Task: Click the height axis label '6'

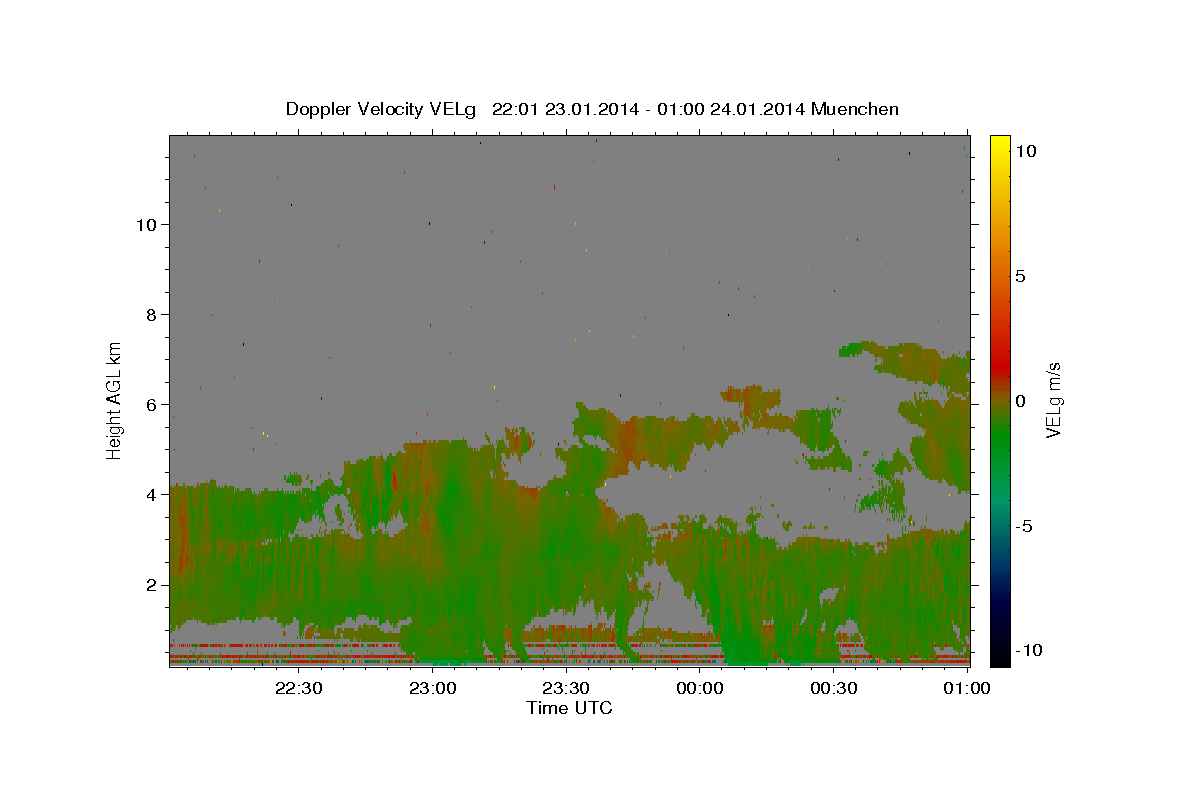Action: click(x=149, y=405)
